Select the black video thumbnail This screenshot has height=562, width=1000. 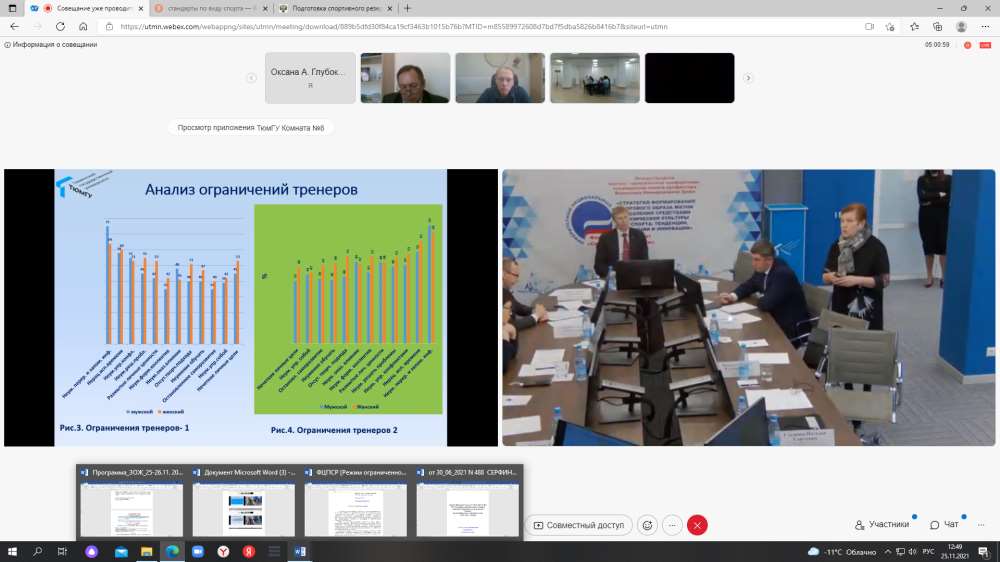click(689, 78)
